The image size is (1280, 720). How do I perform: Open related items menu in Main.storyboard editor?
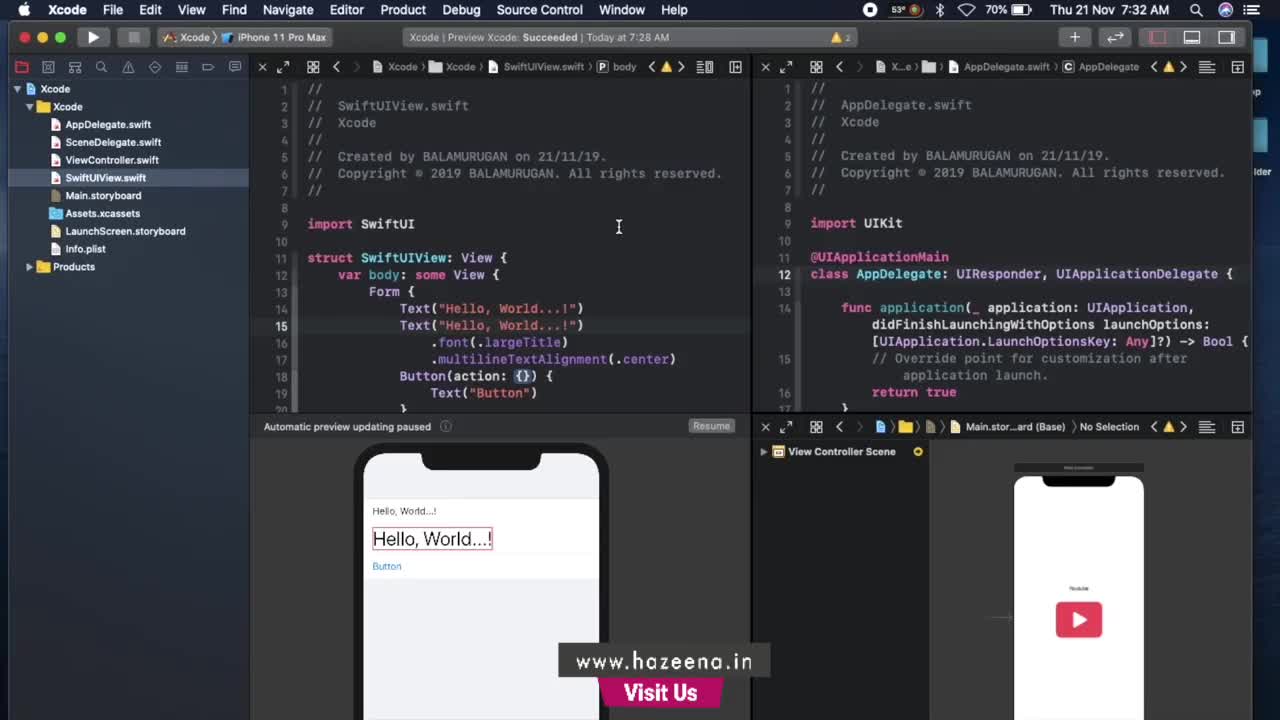click(x=816, y=427)
